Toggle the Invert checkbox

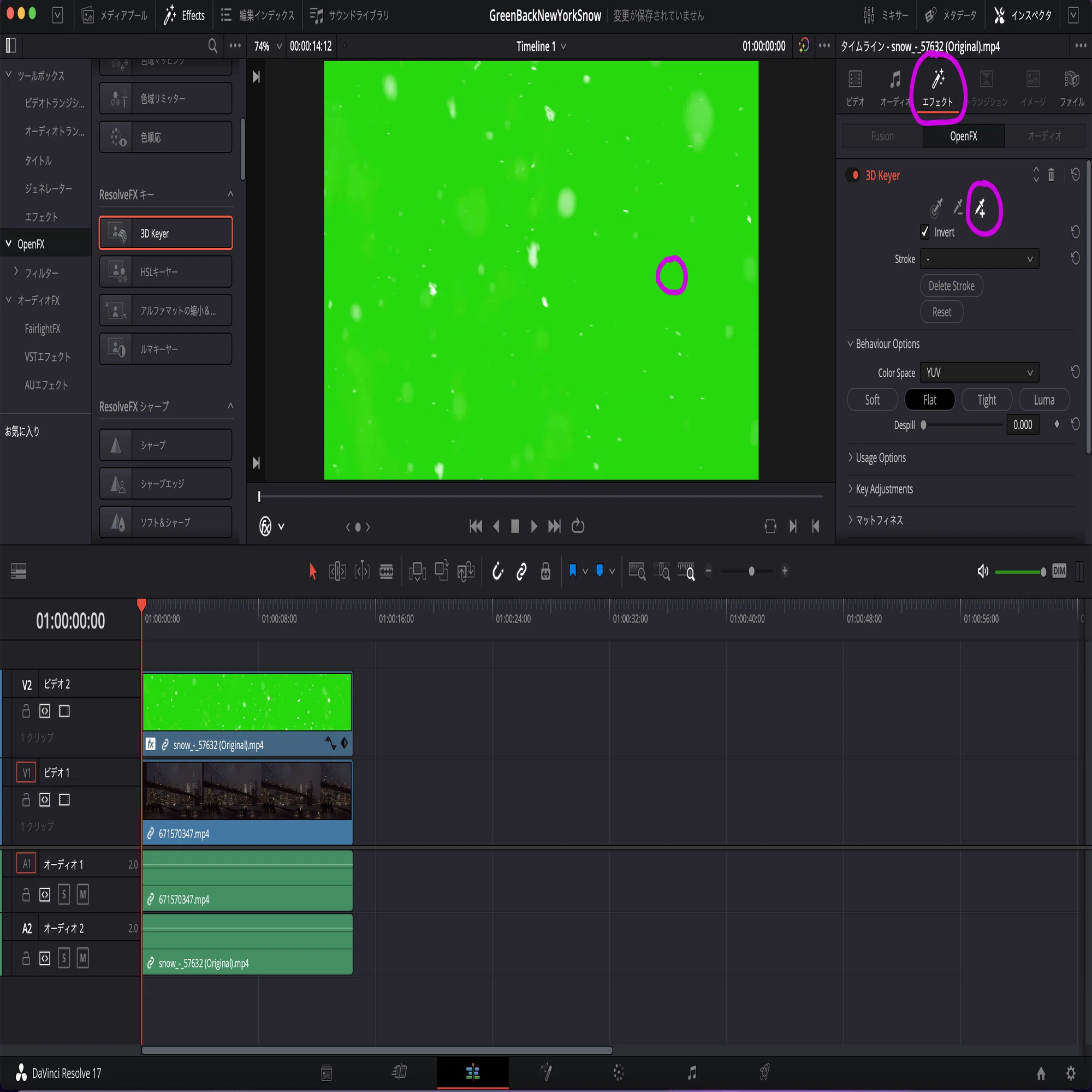click(x=925, y=232)
